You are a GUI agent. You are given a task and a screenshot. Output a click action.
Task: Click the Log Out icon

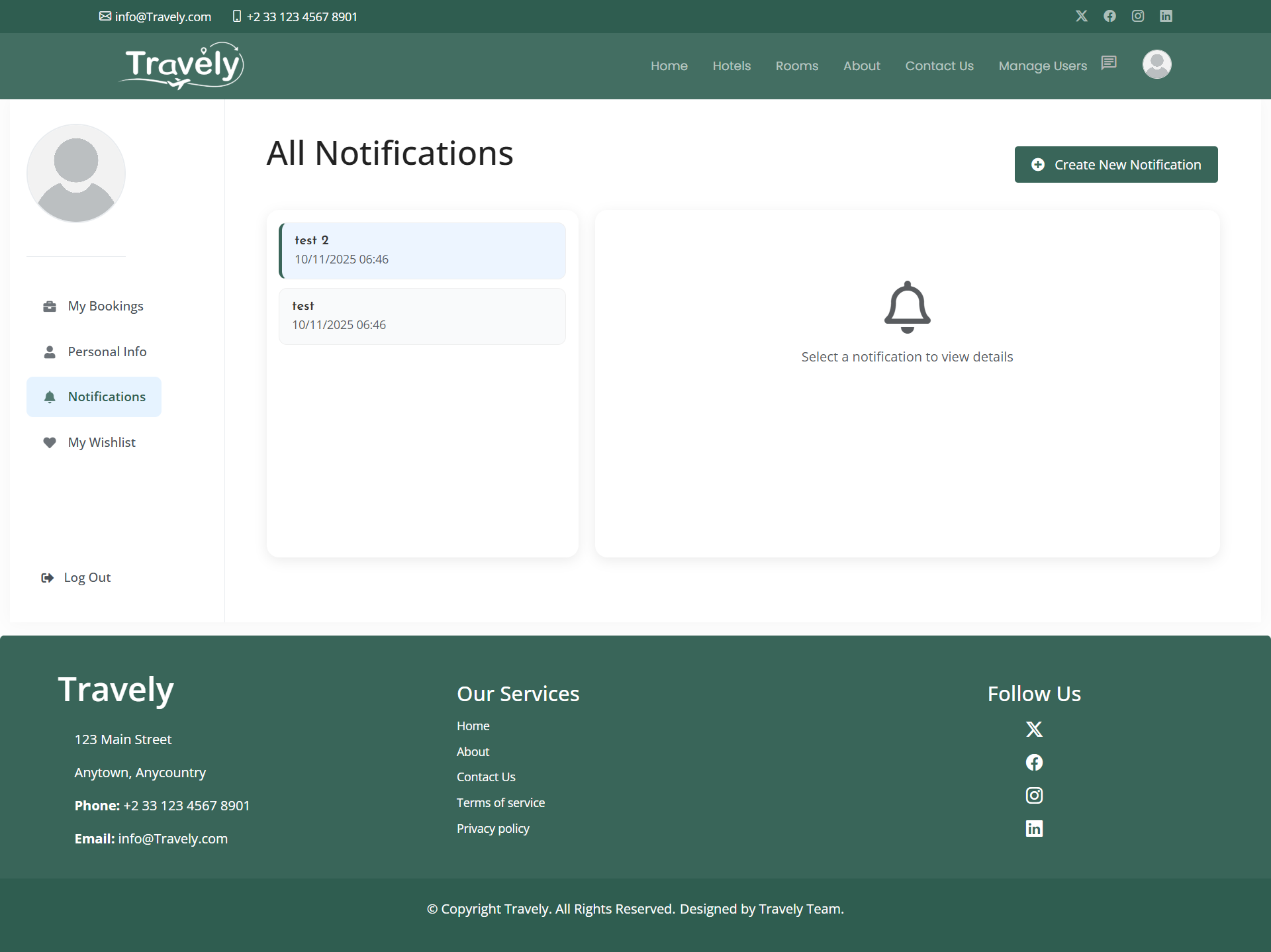click(47, 577)
